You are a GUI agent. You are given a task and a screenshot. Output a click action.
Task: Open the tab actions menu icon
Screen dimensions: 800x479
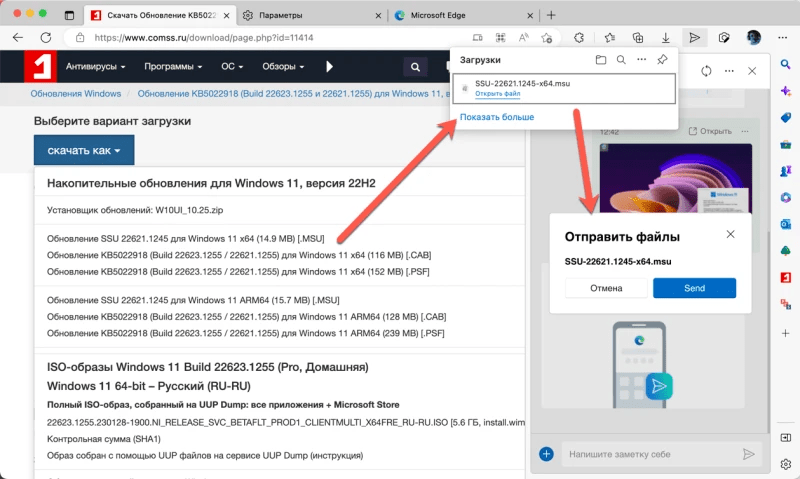[69, 15]
